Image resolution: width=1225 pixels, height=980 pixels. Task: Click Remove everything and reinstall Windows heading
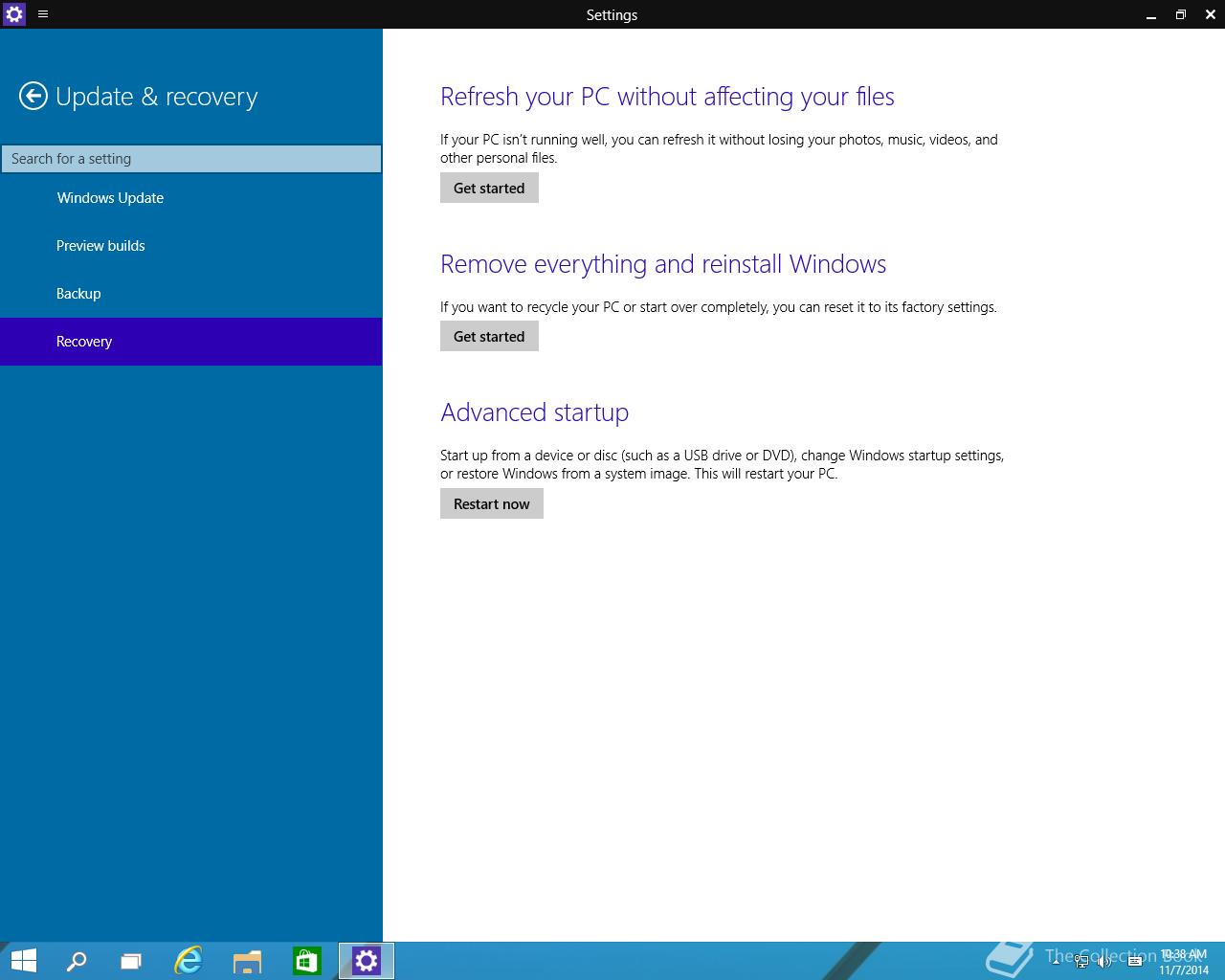coord(663,264)
